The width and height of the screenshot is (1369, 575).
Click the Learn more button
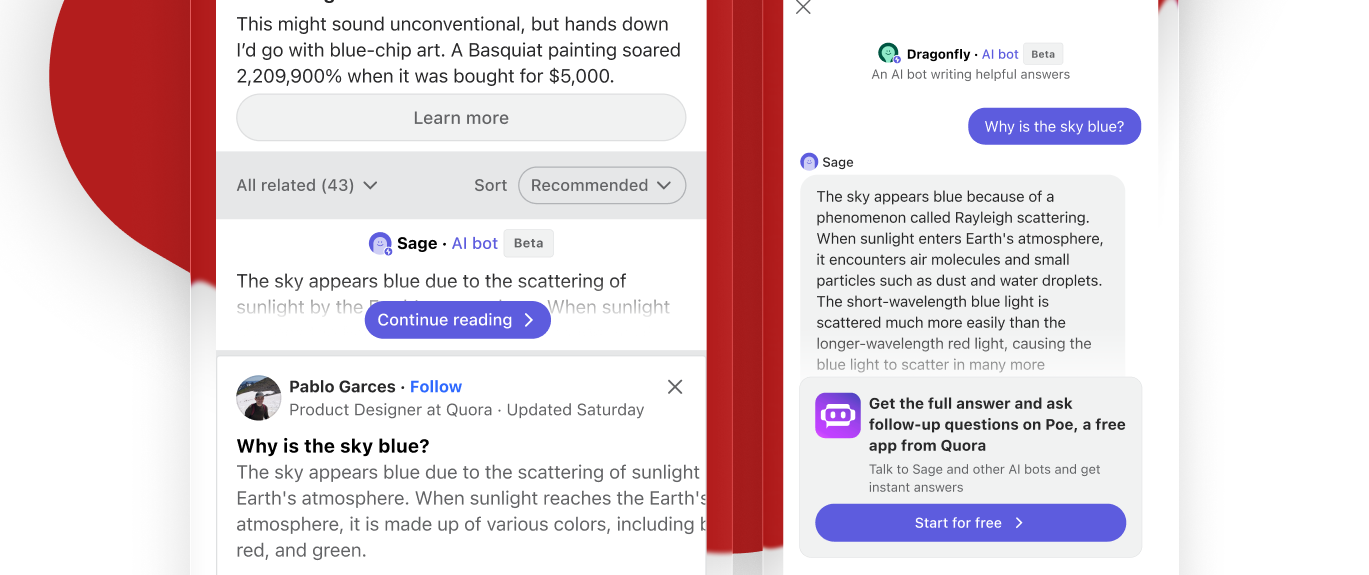[461, 118]
